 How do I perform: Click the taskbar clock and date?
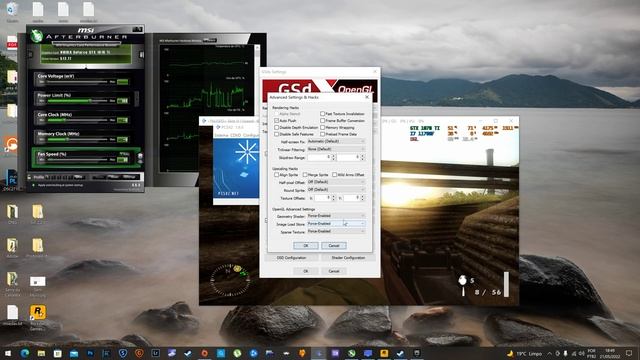610,353
